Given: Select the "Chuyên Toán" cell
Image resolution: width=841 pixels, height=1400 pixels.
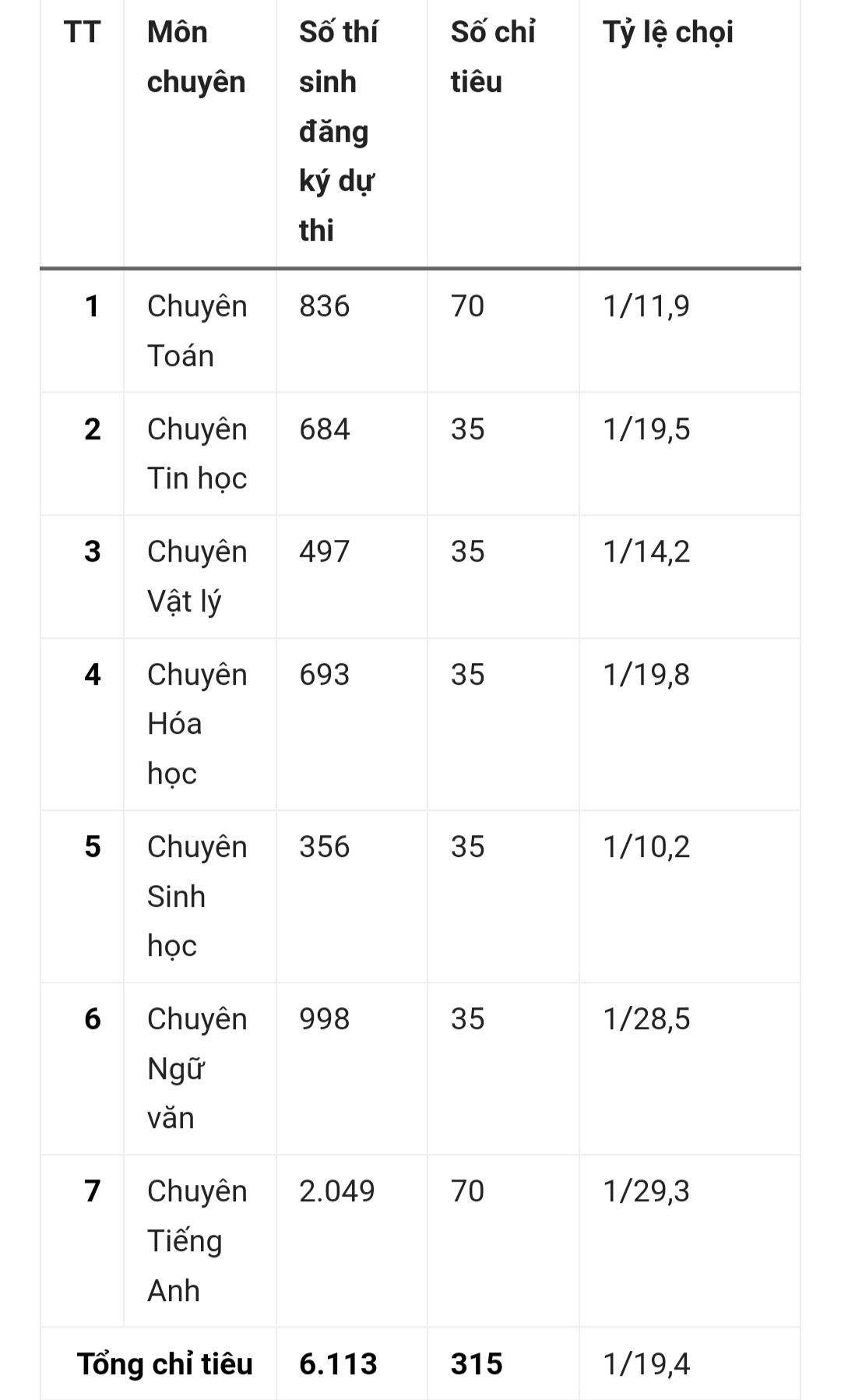Looking at the screenshot, I should click(x=197, y=330).
